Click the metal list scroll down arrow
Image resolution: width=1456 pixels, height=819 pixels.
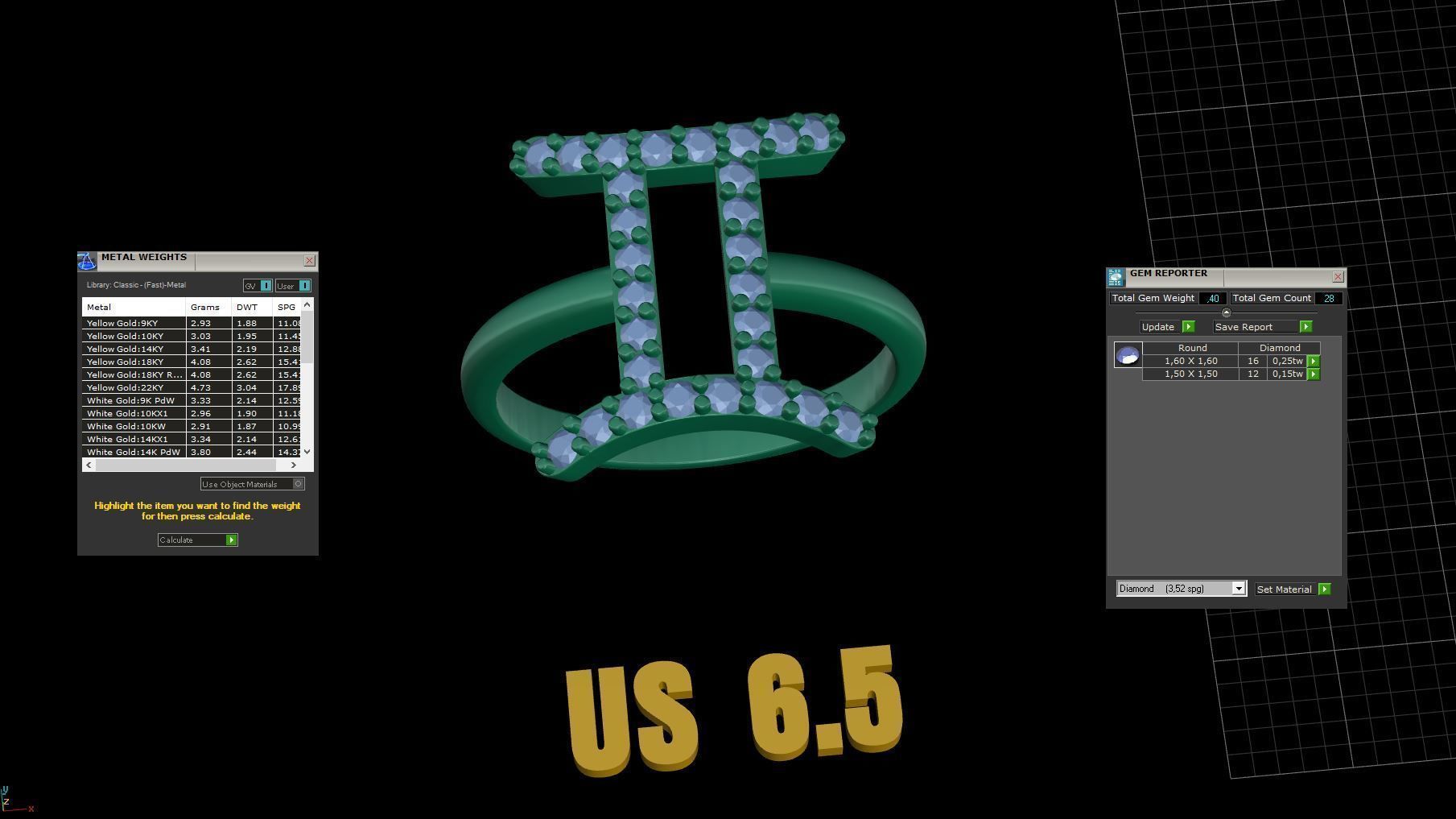click(x=307, y=452)
